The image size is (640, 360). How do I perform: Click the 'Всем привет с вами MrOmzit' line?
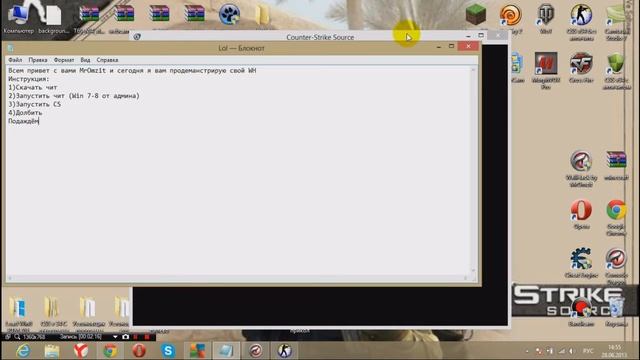coord(132,70)
